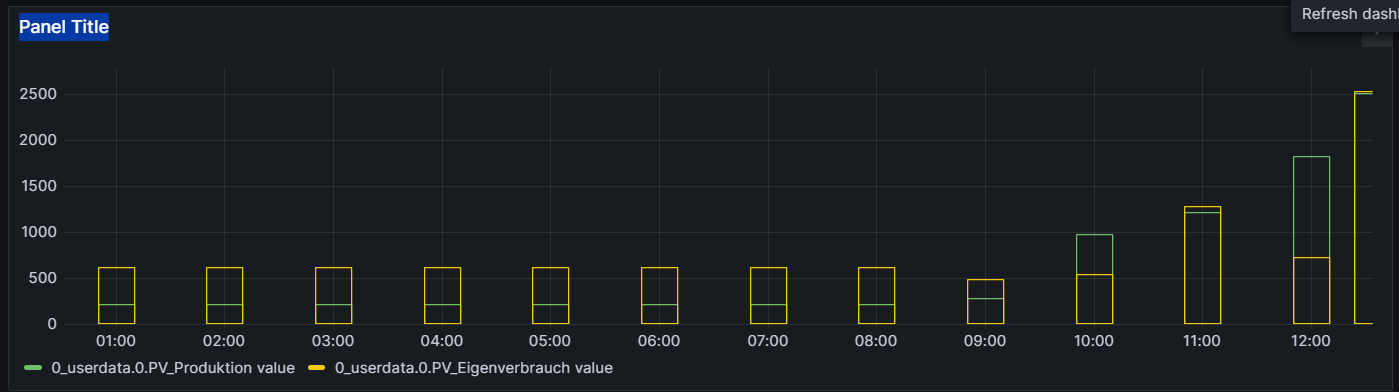
Task: Select the bar at 08:00
Action: 876,295
